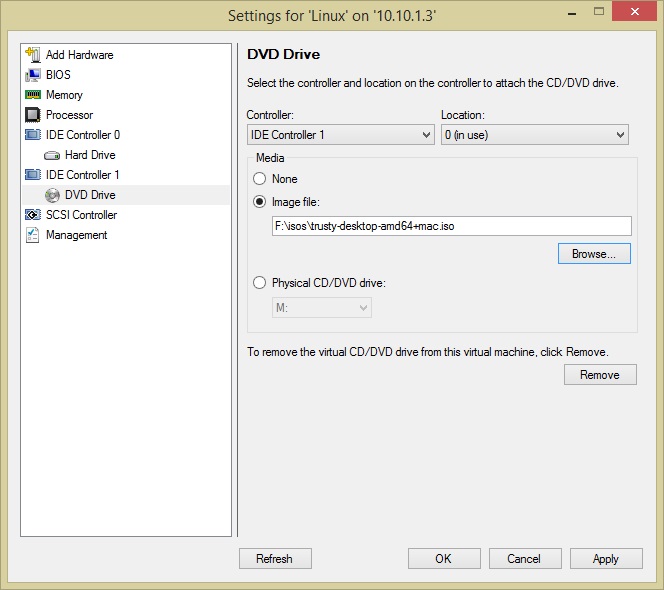Select the None media radio button
The image size is (664, 590).
click(259, 179)
